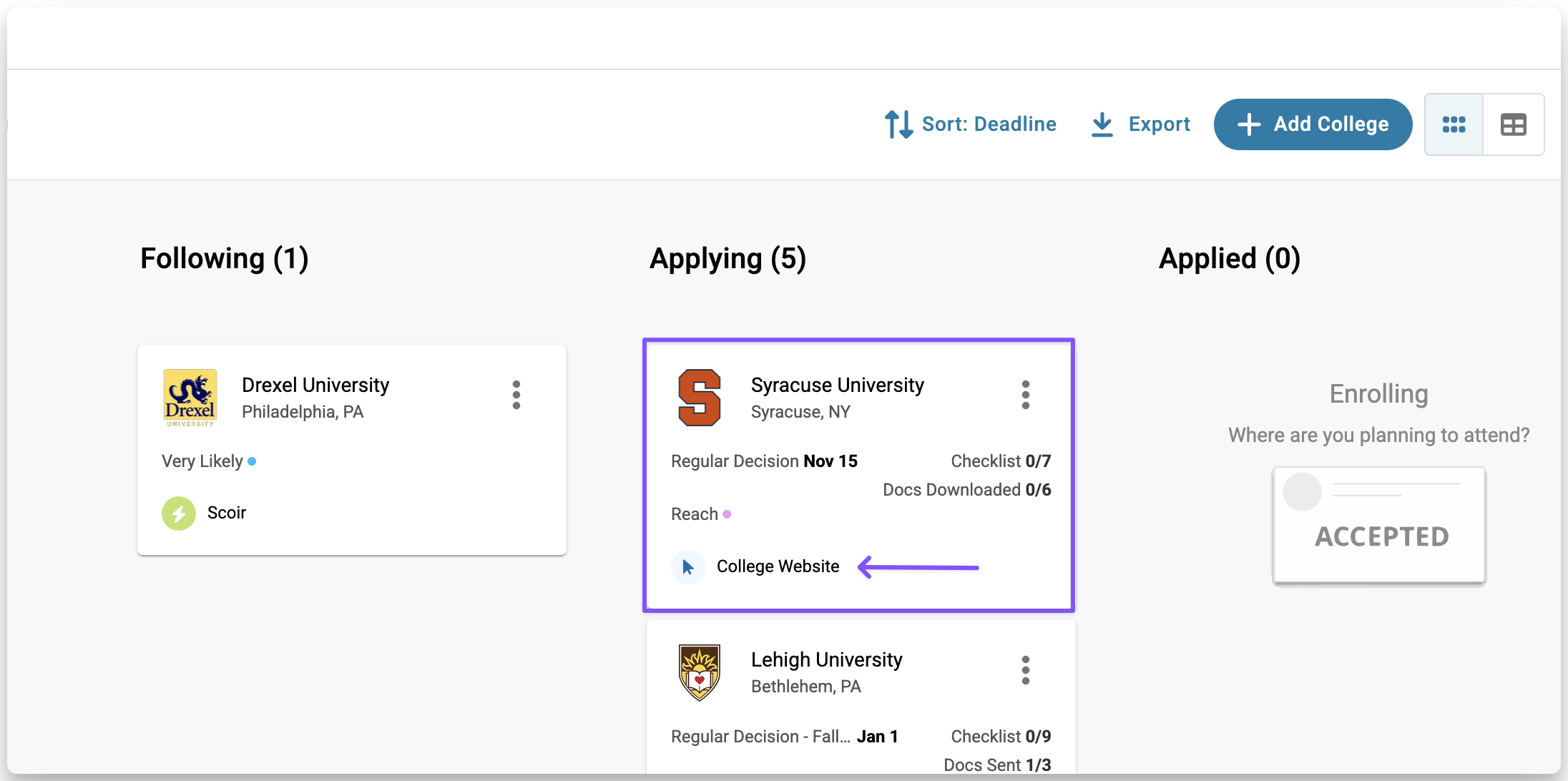Click the Very Likely blue dot

tap(252, 461)
